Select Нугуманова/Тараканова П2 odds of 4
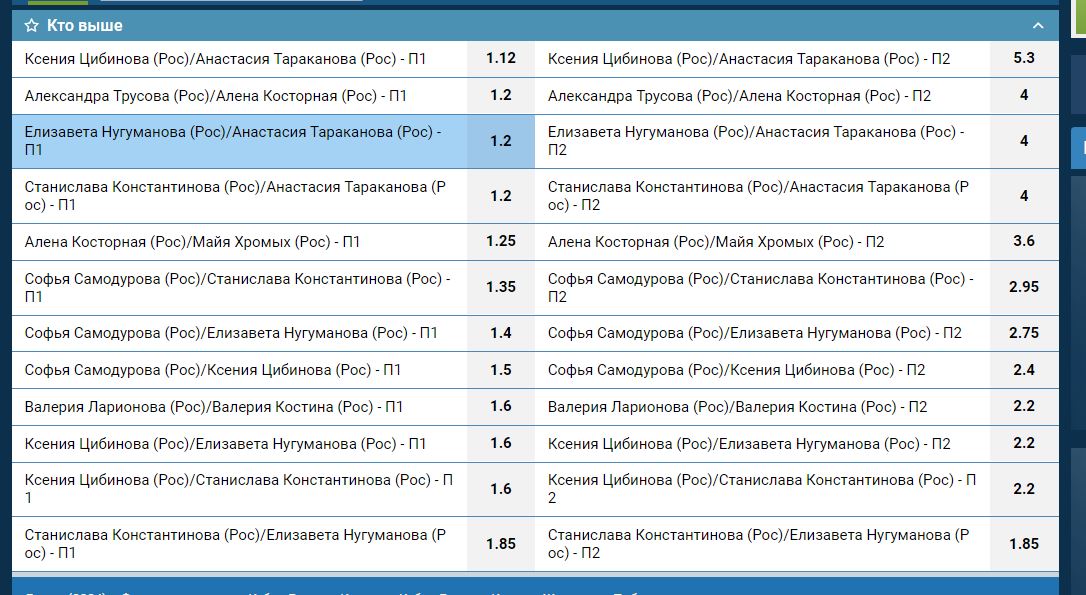 pos(1024,141)
